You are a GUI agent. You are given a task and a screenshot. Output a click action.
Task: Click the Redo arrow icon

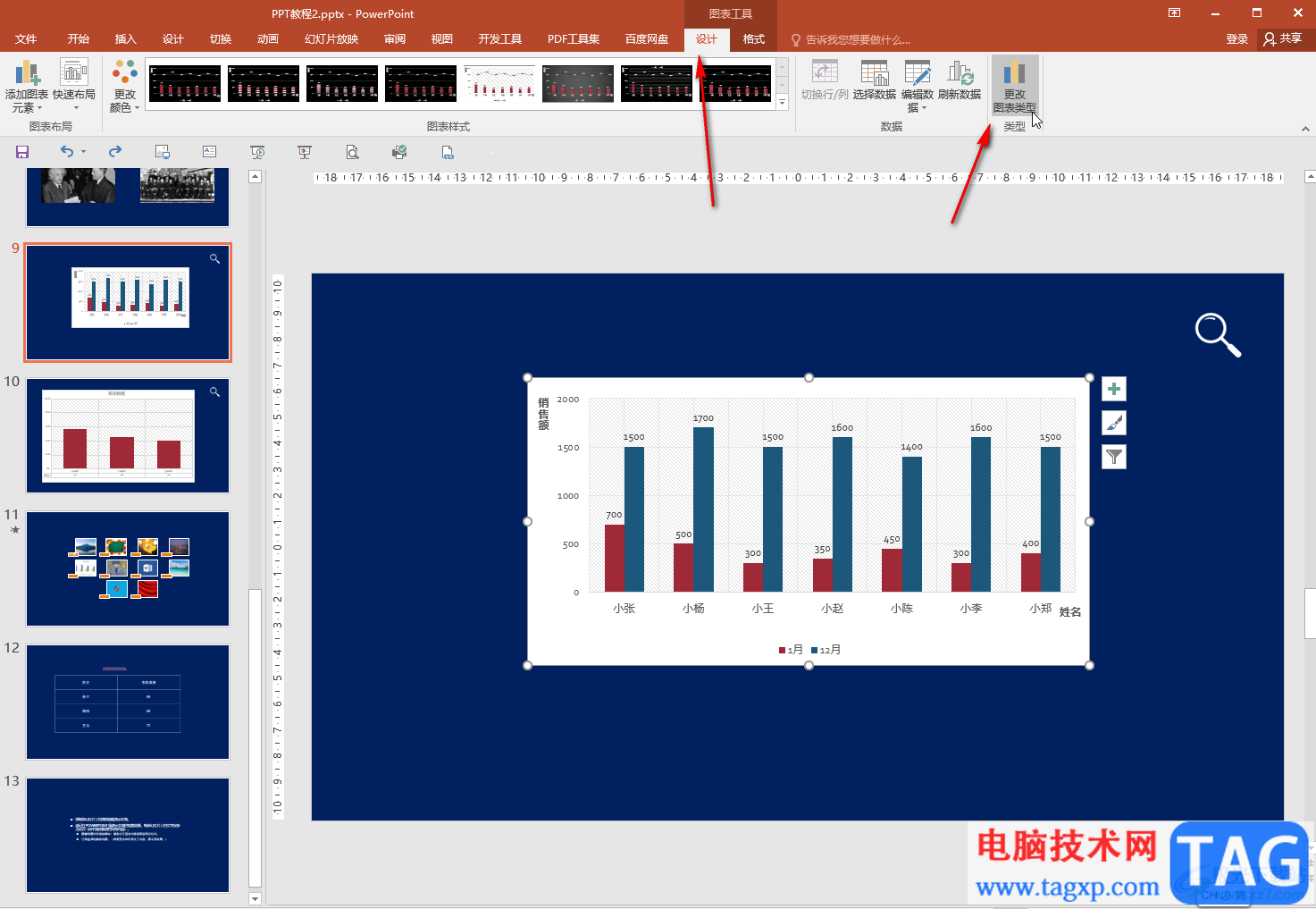point(114,152)
